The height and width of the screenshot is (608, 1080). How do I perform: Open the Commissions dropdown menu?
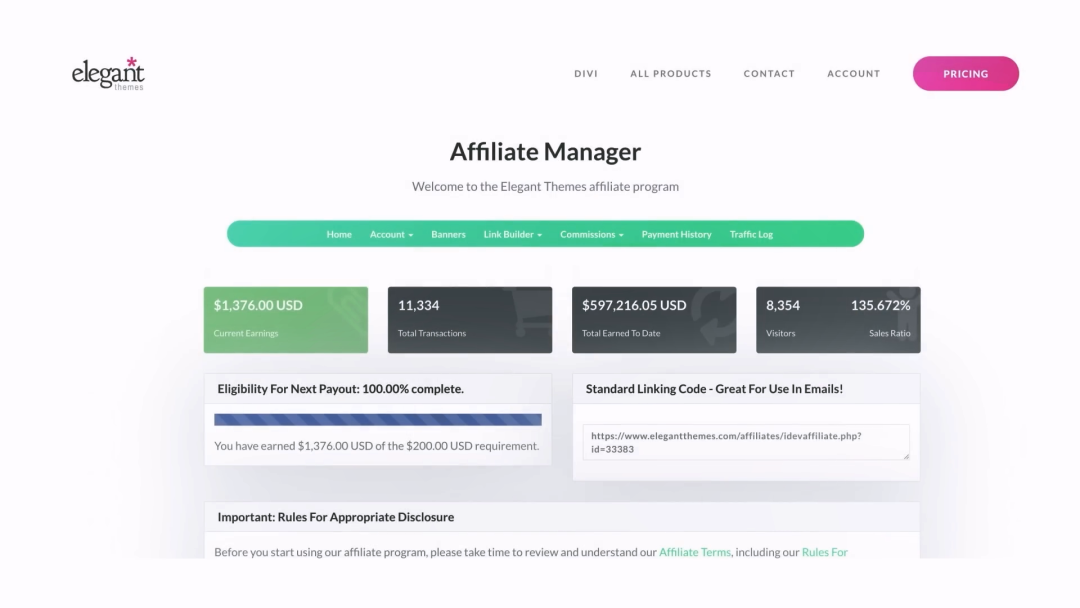[x=592, y=234]
